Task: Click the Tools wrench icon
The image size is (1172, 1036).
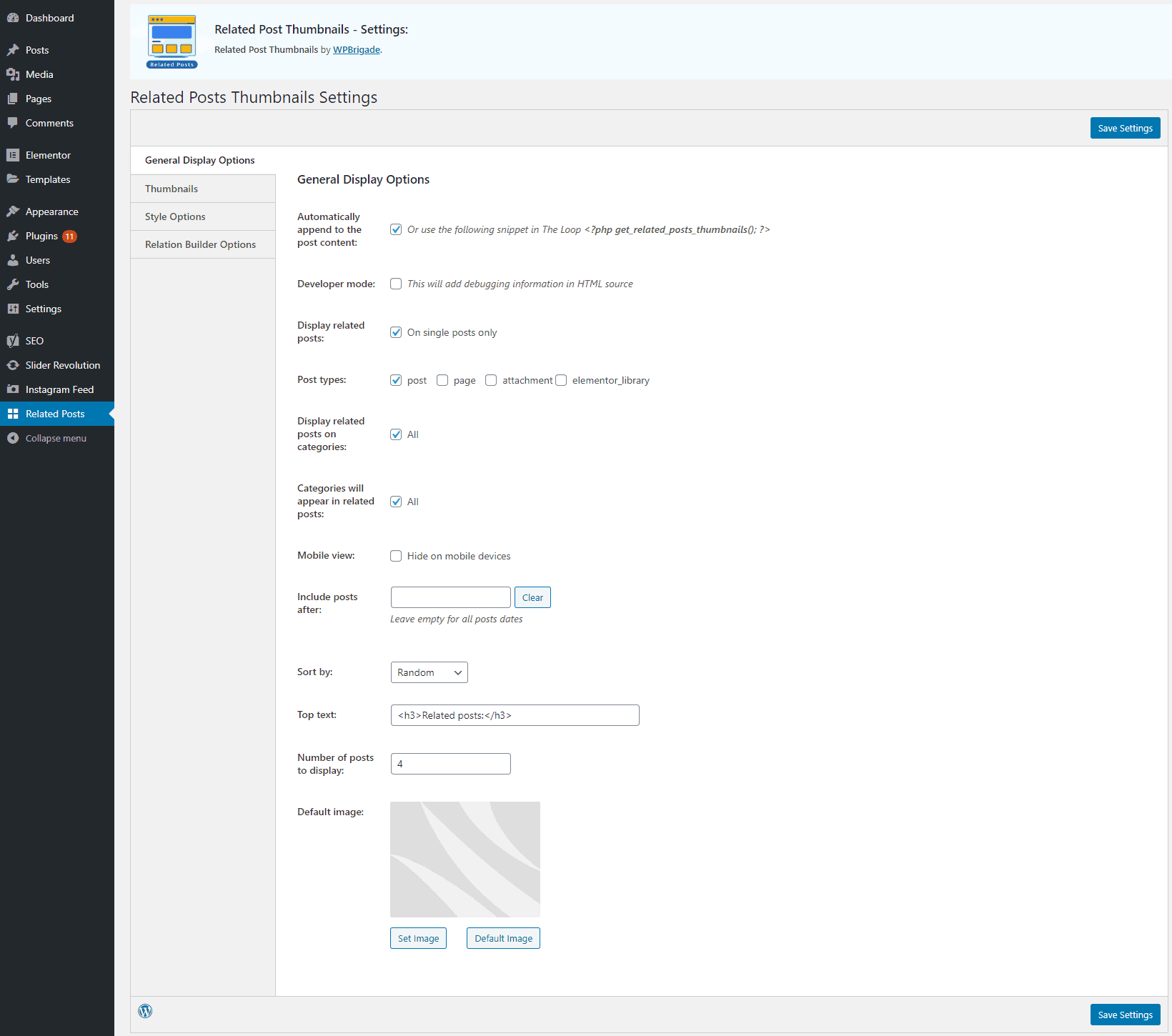Action: [x=13, y=284]
